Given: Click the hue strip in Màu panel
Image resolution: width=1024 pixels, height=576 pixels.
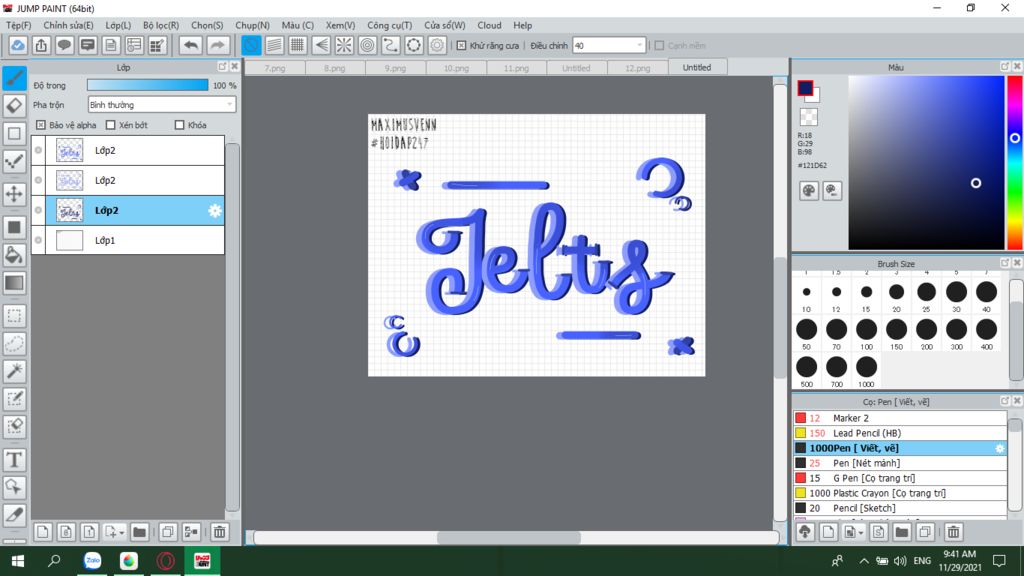Looking at the screenshot, I should click(x=1016, y=162).
